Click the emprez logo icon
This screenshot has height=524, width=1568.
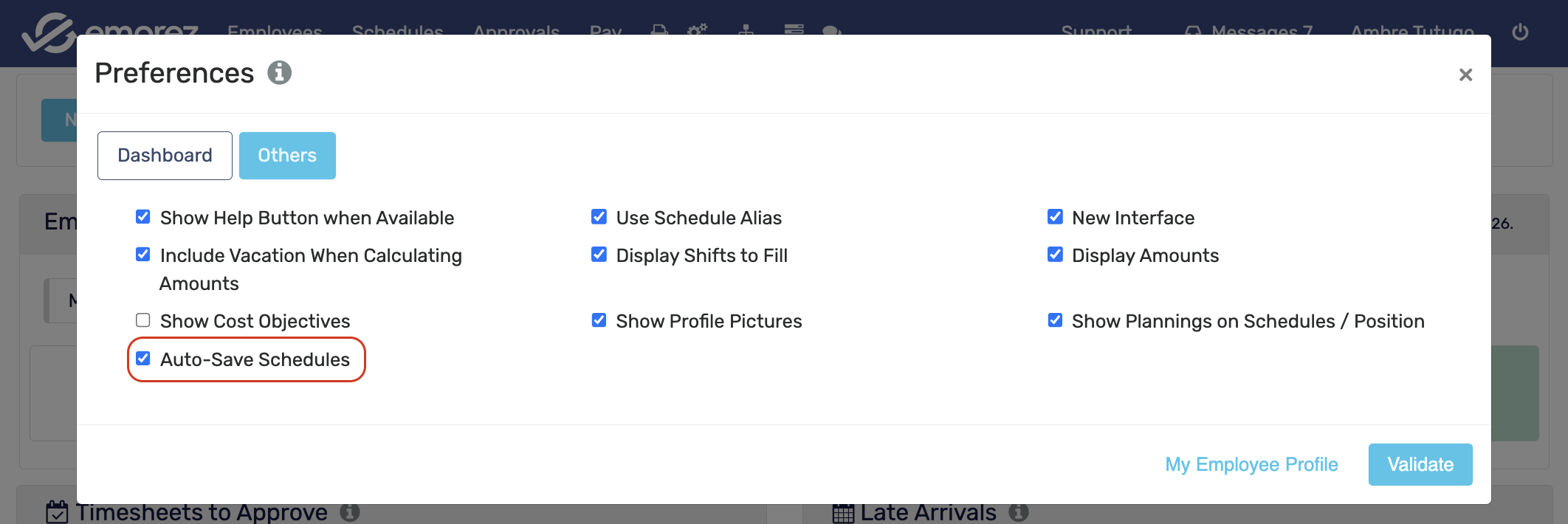point(49,32)
